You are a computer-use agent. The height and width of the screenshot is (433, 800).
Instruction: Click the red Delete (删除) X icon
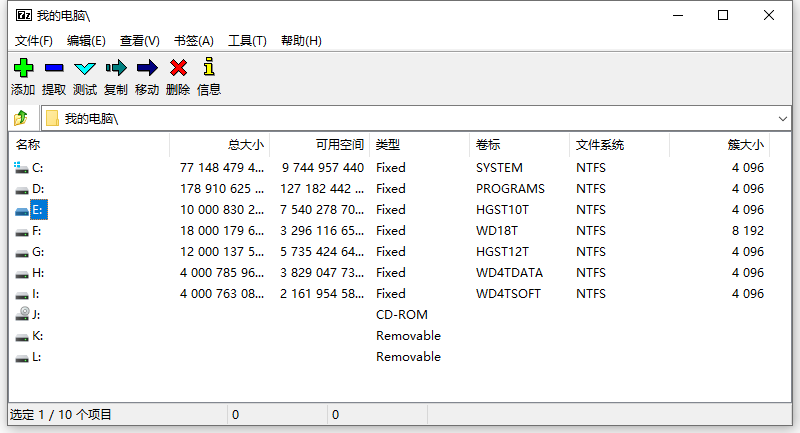pyautogui.click(x=178, y=68)
